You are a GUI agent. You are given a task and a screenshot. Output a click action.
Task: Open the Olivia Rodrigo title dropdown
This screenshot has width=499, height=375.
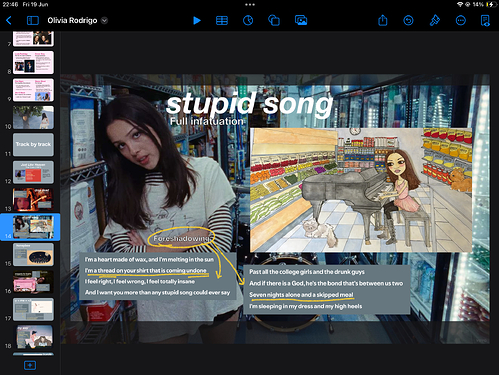(104, 20)
